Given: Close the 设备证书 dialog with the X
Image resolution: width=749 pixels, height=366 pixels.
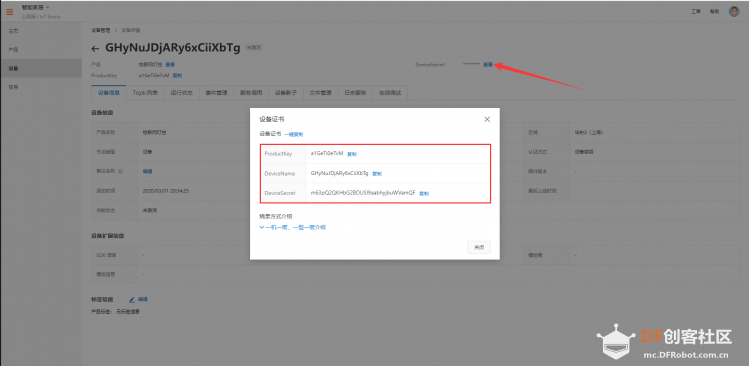Looking at the screenshot, I should 487,119.
